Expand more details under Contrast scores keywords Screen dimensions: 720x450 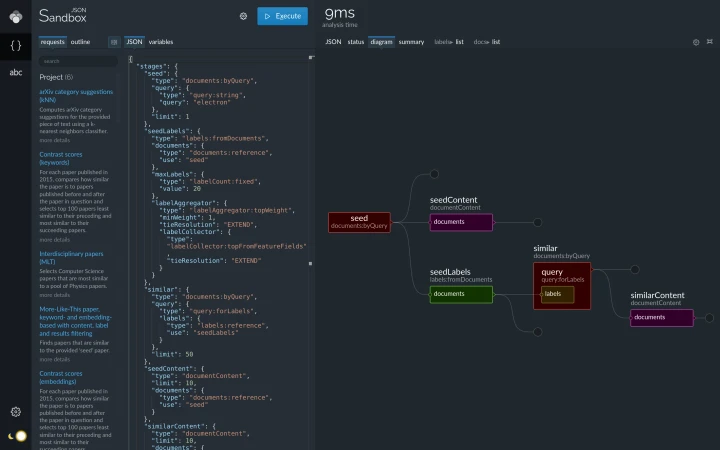click(x=55, y=240)
